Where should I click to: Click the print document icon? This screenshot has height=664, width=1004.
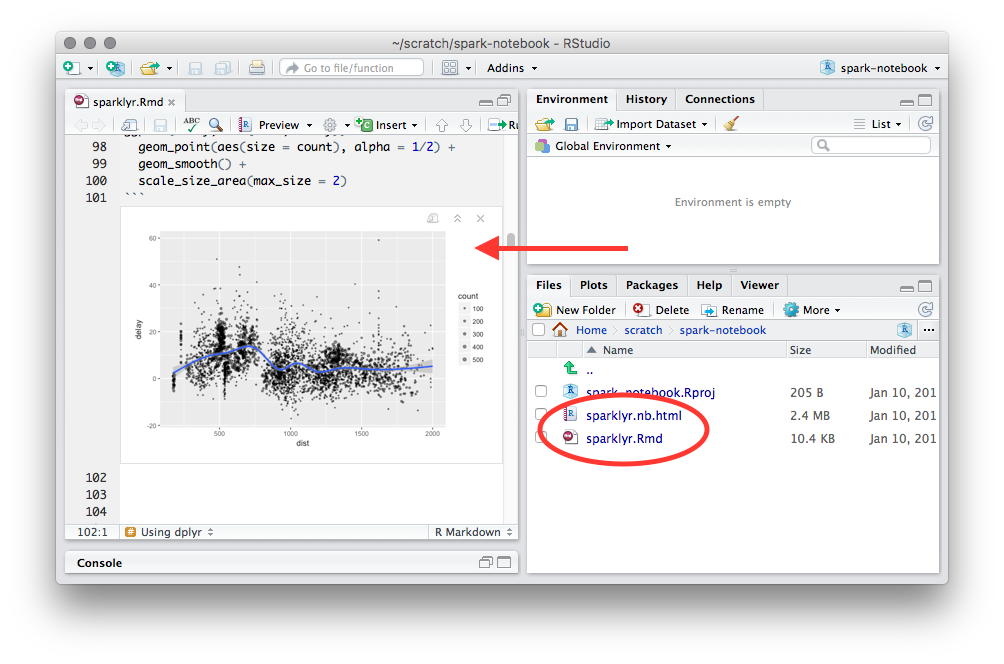(257, 68)
